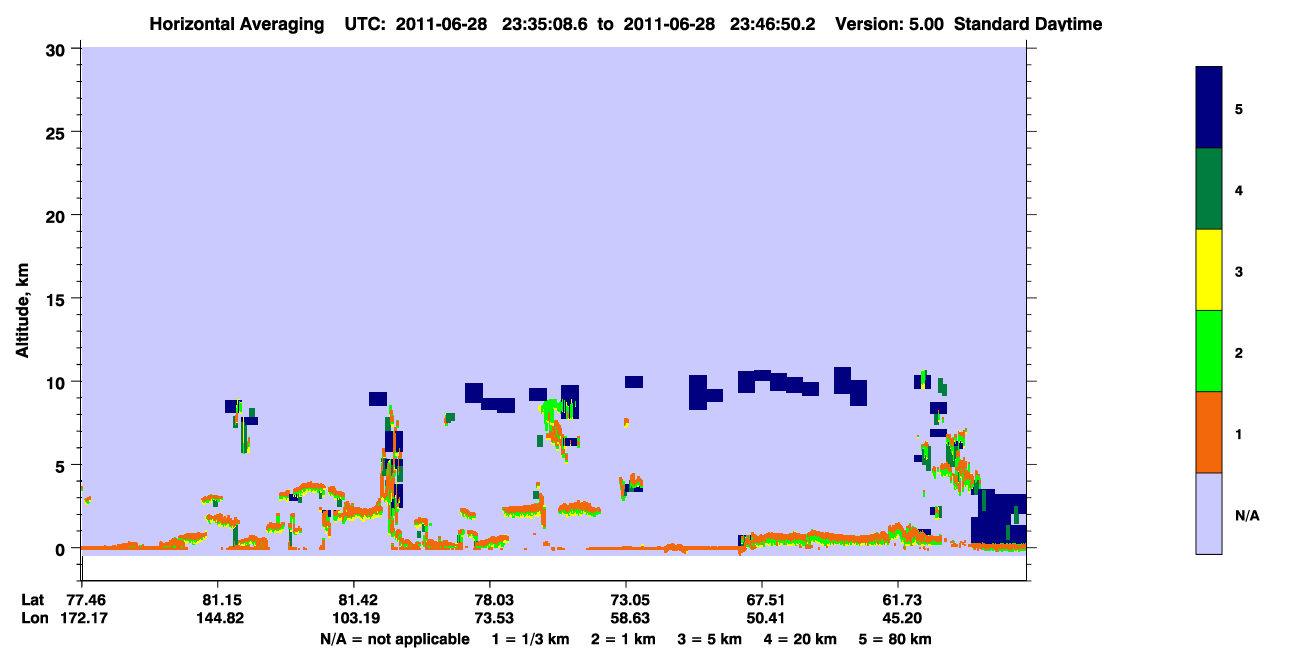Click the longitude value '103.19'
The image size is (1300, 667).
[354, 618]
